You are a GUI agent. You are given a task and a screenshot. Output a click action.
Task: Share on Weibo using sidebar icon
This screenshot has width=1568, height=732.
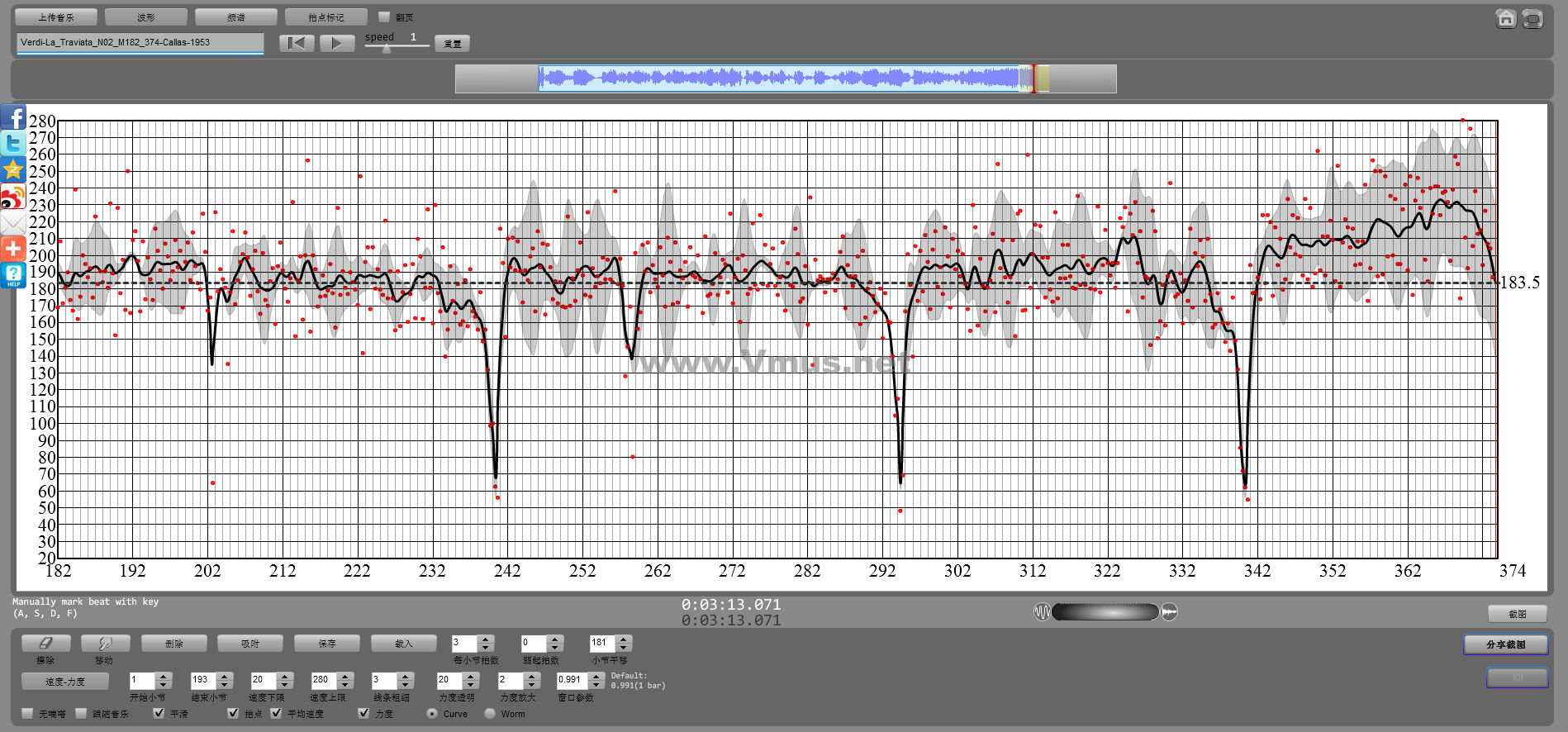(x=13, y=197)
